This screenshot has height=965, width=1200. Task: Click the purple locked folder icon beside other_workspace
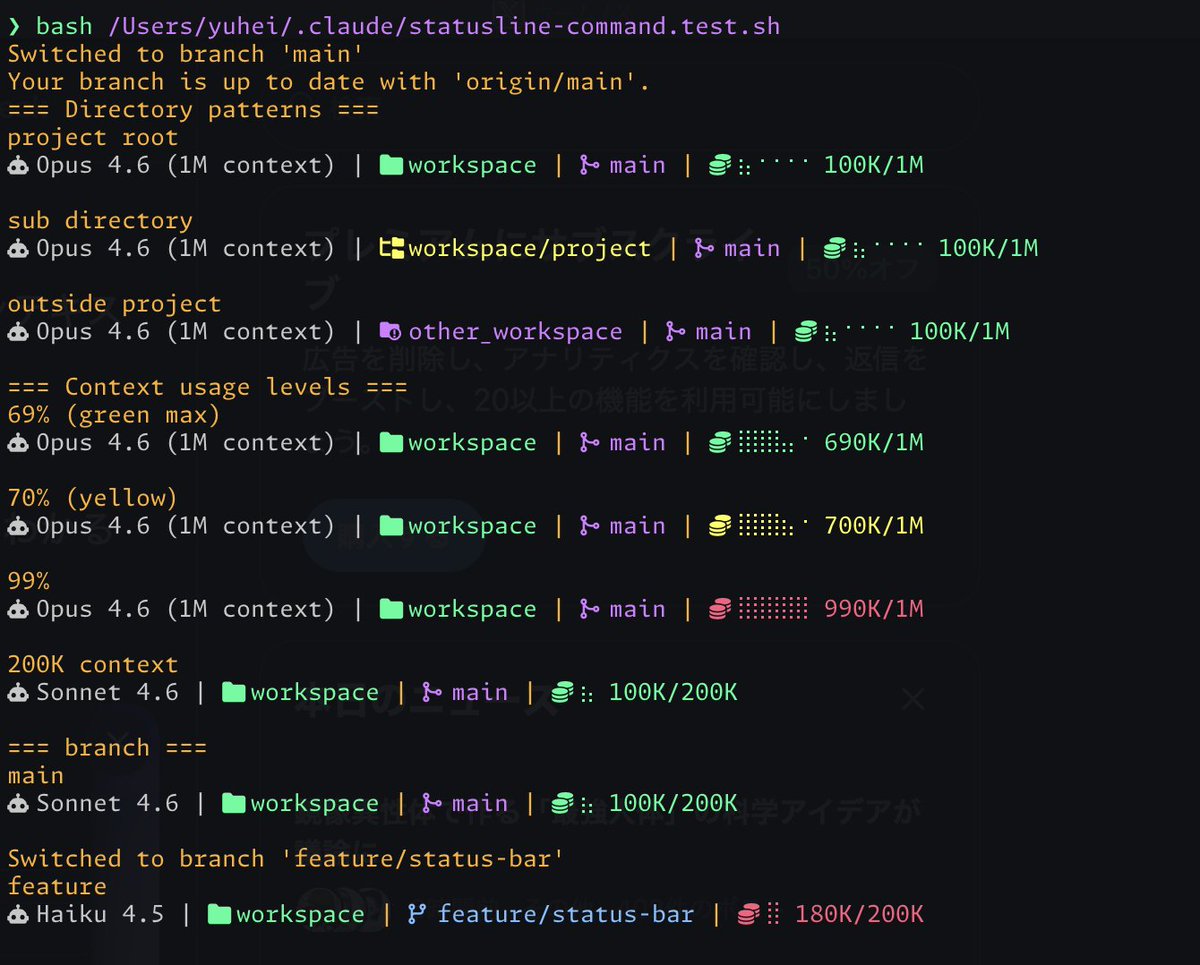tap(391, 332)
